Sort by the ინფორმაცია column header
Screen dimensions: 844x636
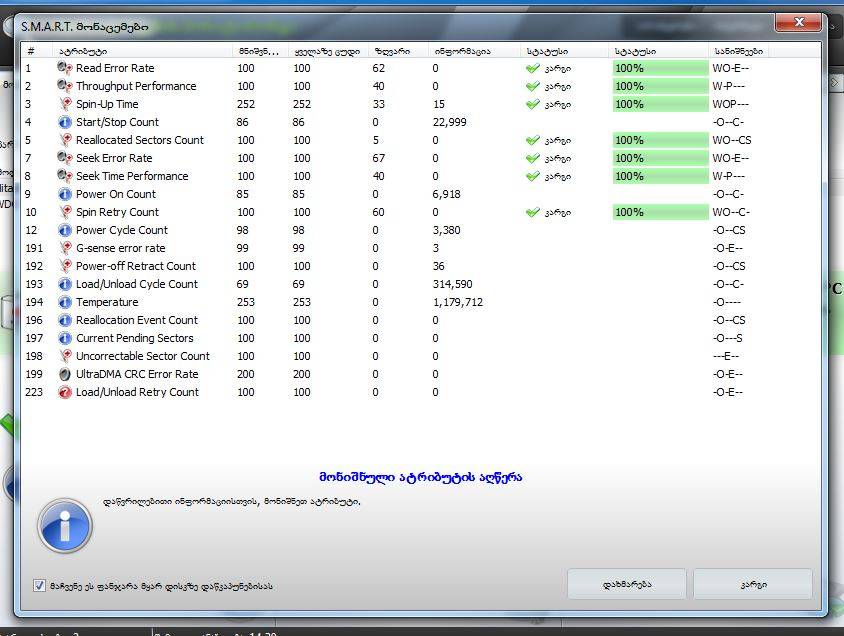click(474, 51)
